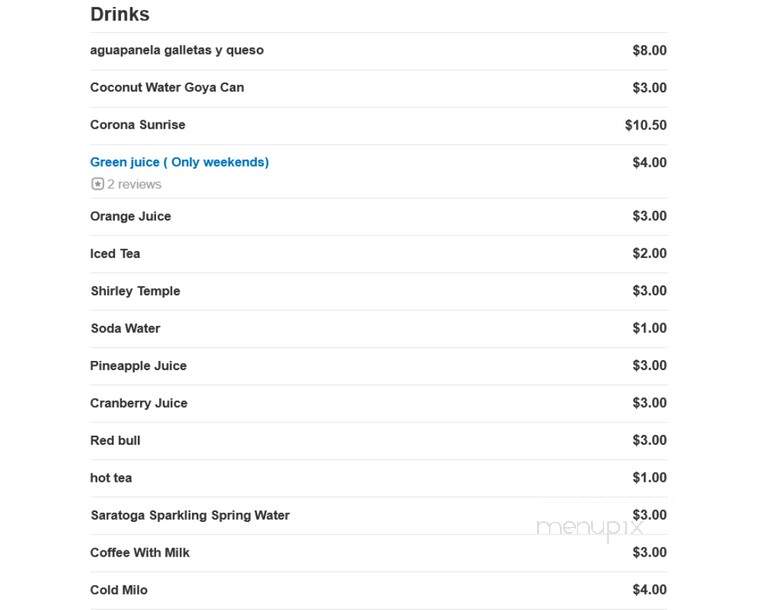Screen dimensions: 769x610
Task: Click the Soda Water item
Action: 125,328
